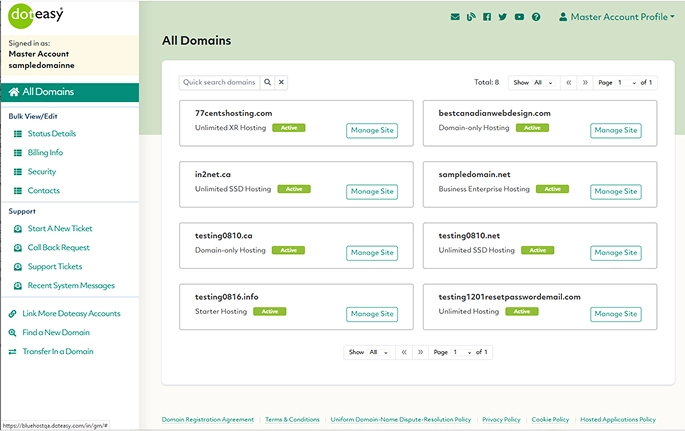
Task: Click the Quick search domains field
Action: 219,82
